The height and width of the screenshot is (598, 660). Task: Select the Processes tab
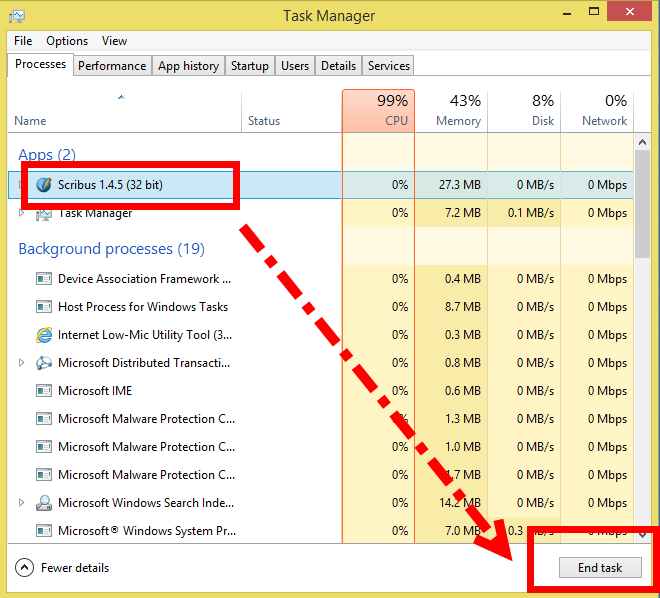pos(40,64)
